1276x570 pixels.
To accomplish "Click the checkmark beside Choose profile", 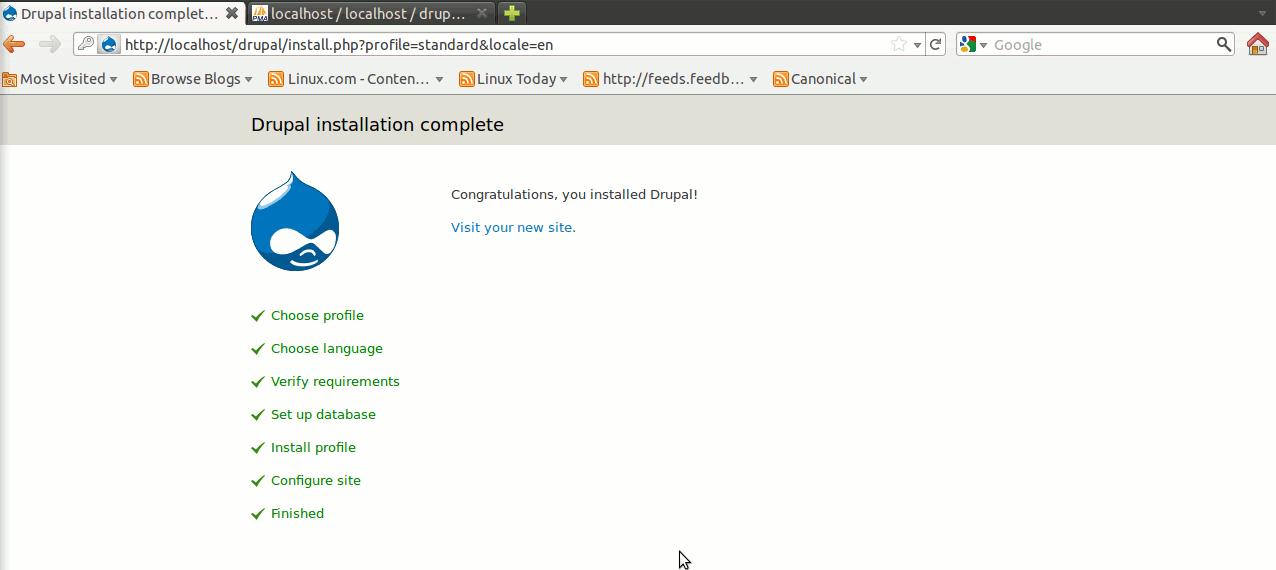I will click(258, 316).
